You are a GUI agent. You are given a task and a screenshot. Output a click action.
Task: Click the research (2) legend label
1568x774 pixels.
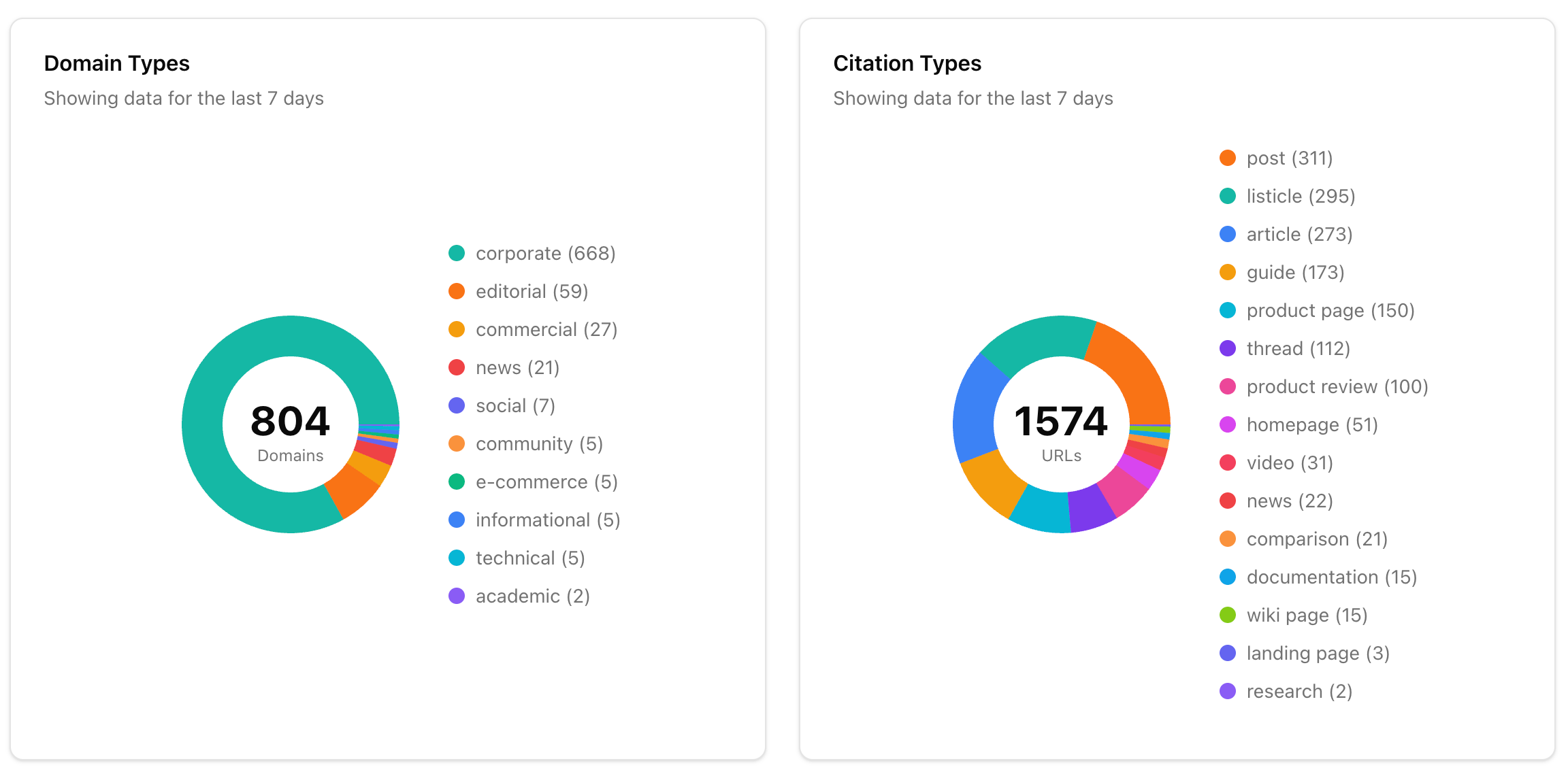tap(1299, 692)
